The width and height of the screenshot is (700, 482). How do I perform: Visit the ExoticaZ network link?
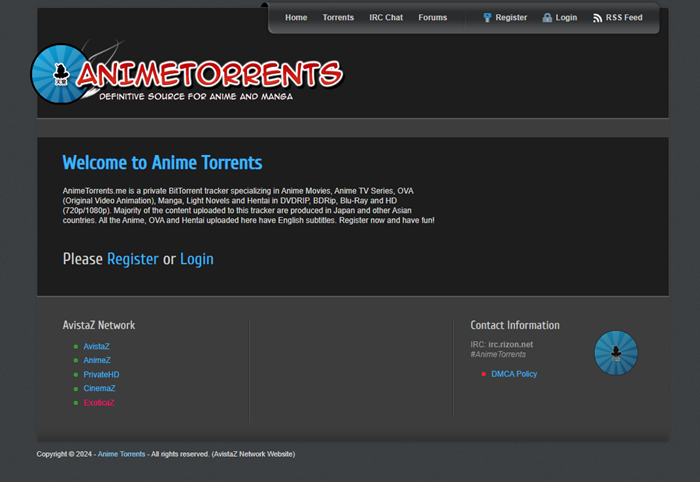tap(99, 403)
